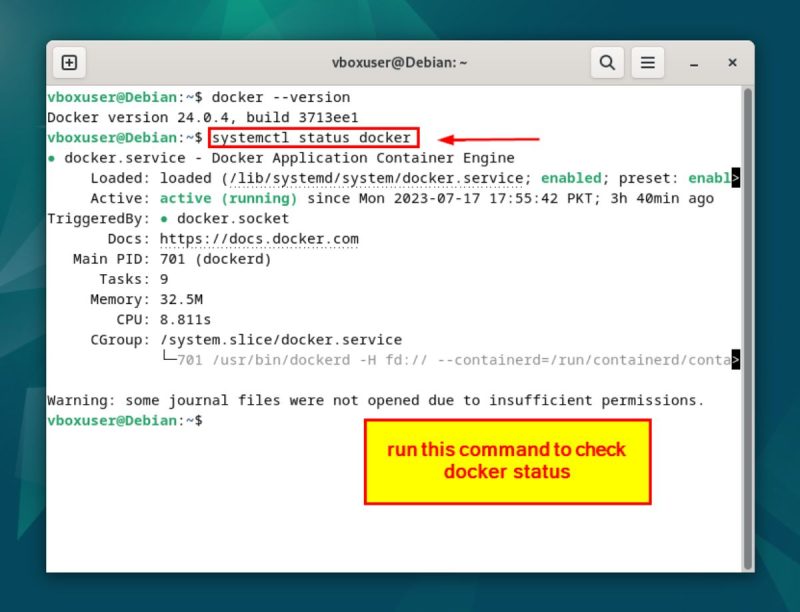This screenshot has width=800, height=612.
Task: Open the terminal search
Action: point(607,62)
